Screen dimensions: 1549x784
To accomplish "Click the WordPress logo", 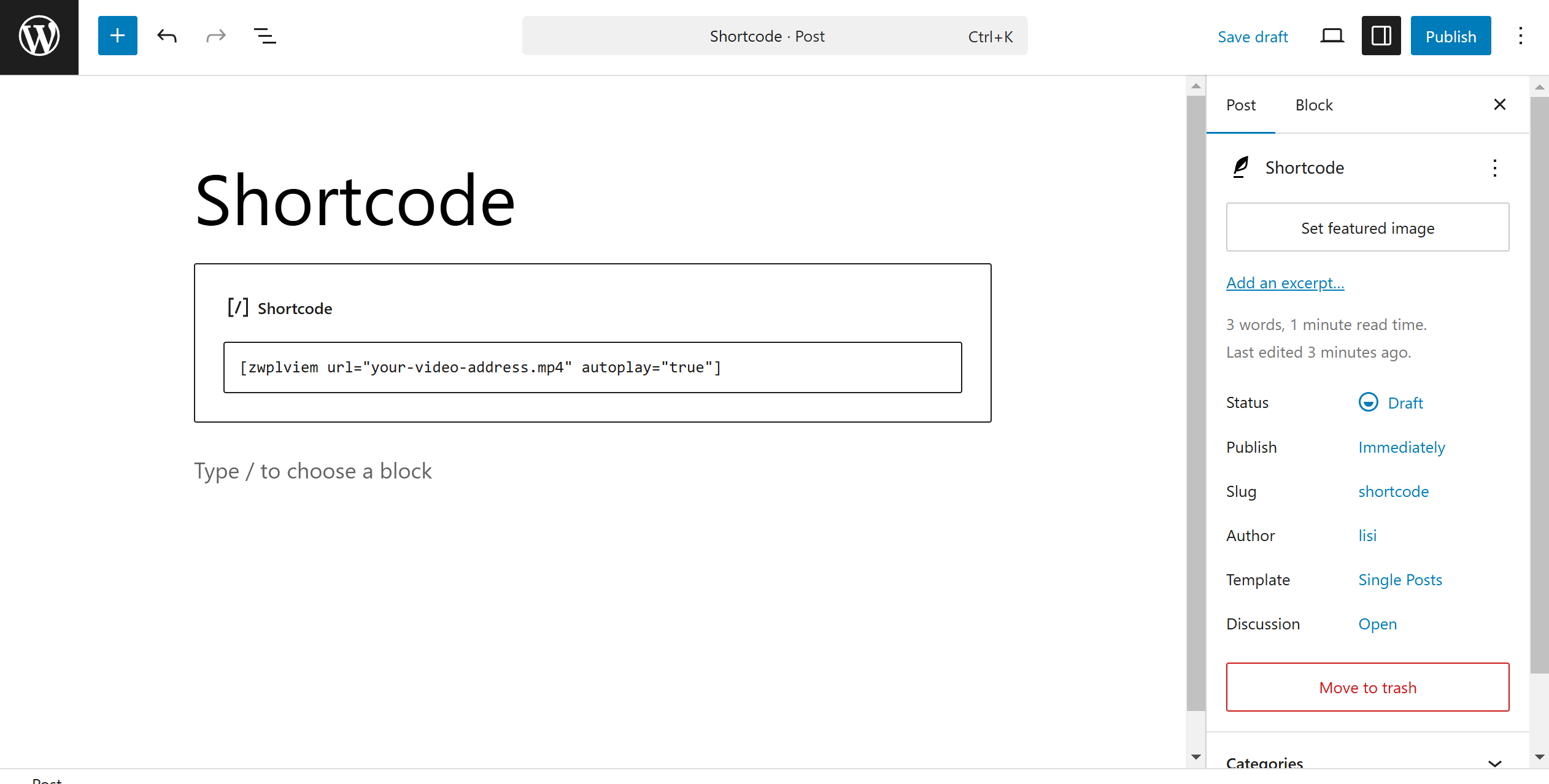I will [x=39, y=36].
